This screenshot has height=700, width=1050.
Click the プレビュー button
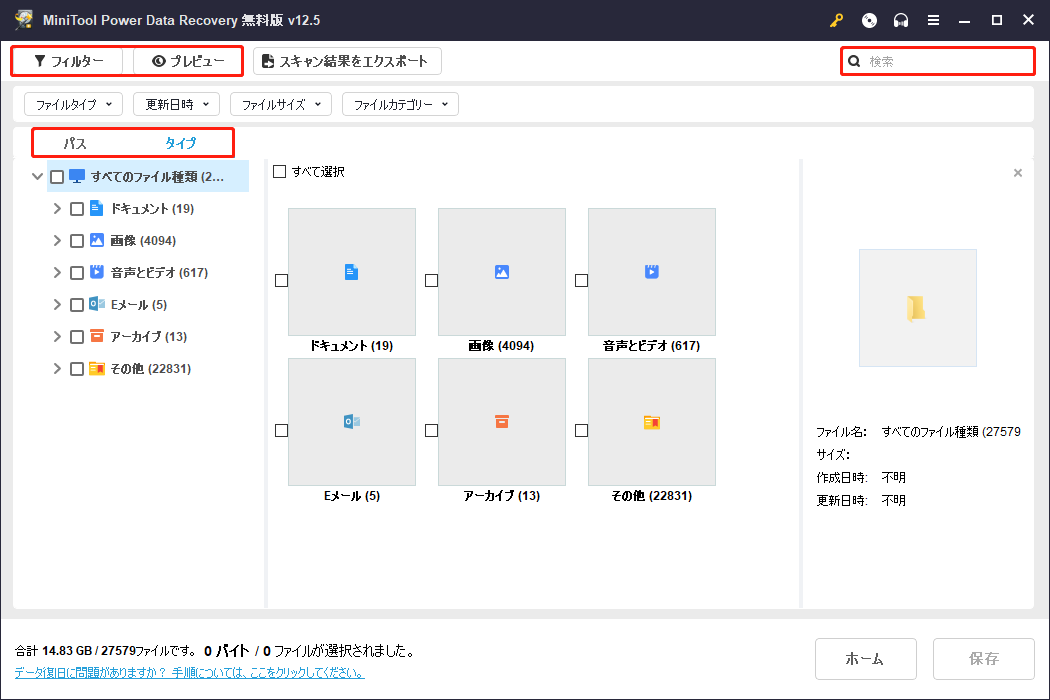tap(188, 61)
